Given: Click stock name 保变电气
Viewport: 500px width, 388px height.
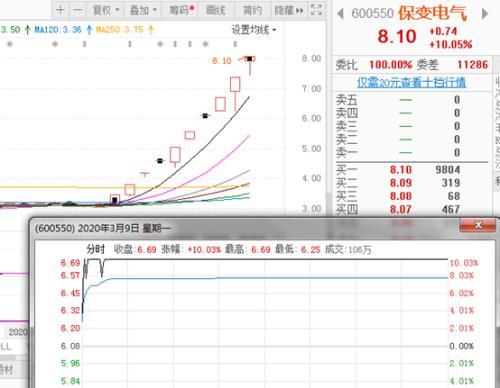Looking at the screenshot, I should click(x=432, y=13).
